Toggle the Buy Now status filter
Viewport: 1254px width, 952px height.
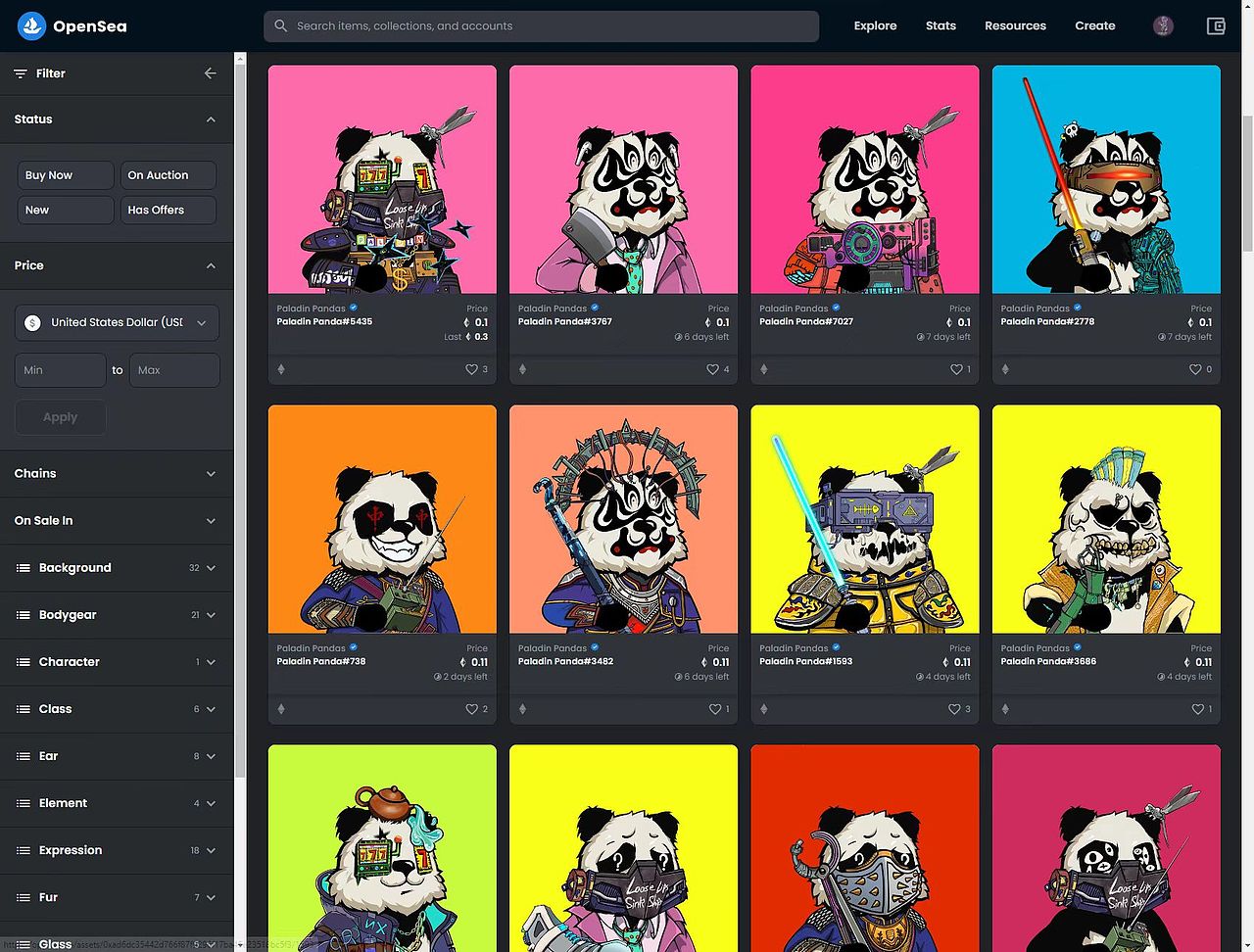65,175
